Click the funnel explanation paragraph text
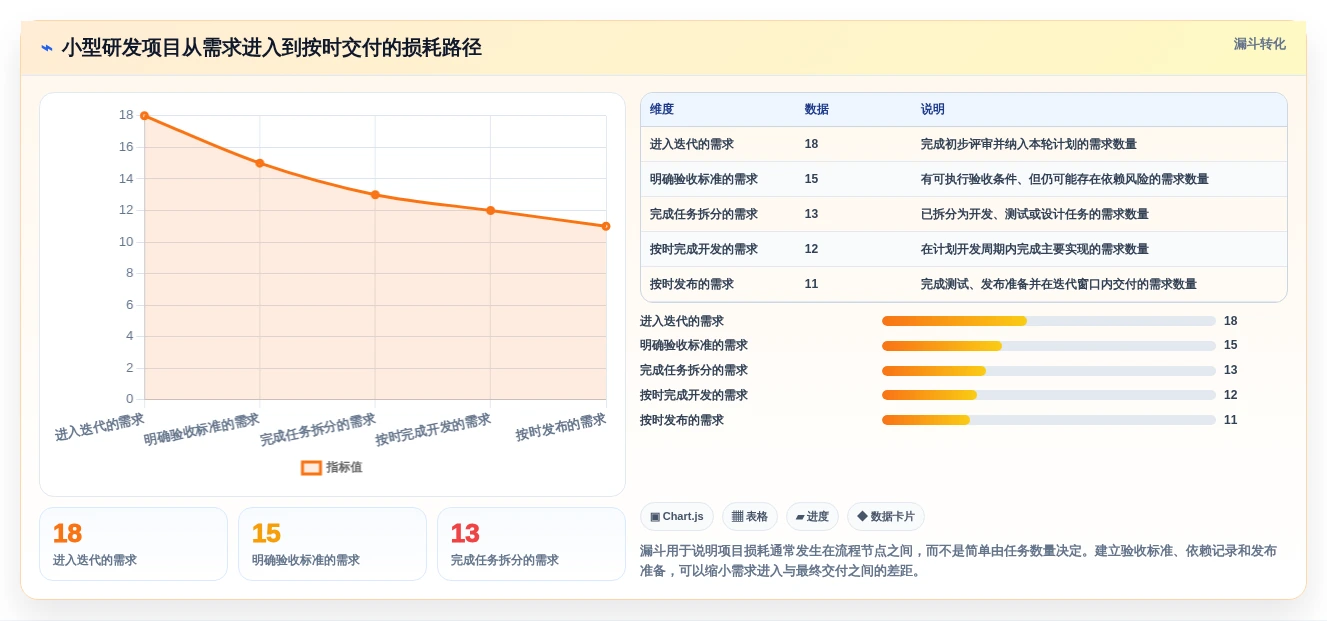The height and width of the screenshot is (621, 1327). coord(958,561)
